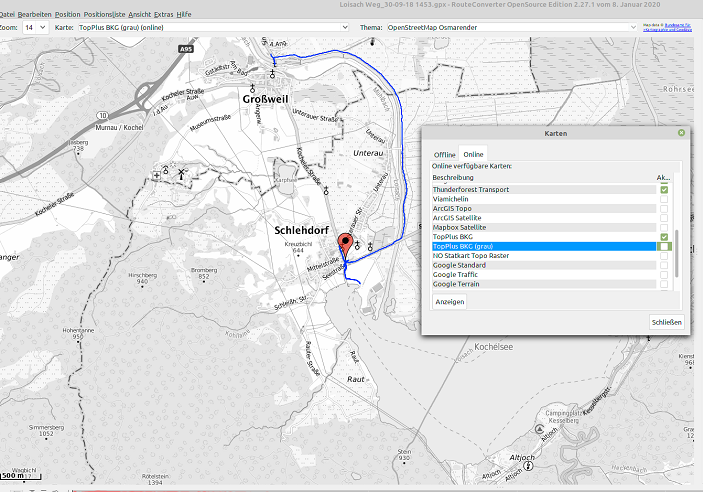703x492 pixels.
Task: Select Mapbox Satellite in the map list
Action: click(x=457, y=227)
